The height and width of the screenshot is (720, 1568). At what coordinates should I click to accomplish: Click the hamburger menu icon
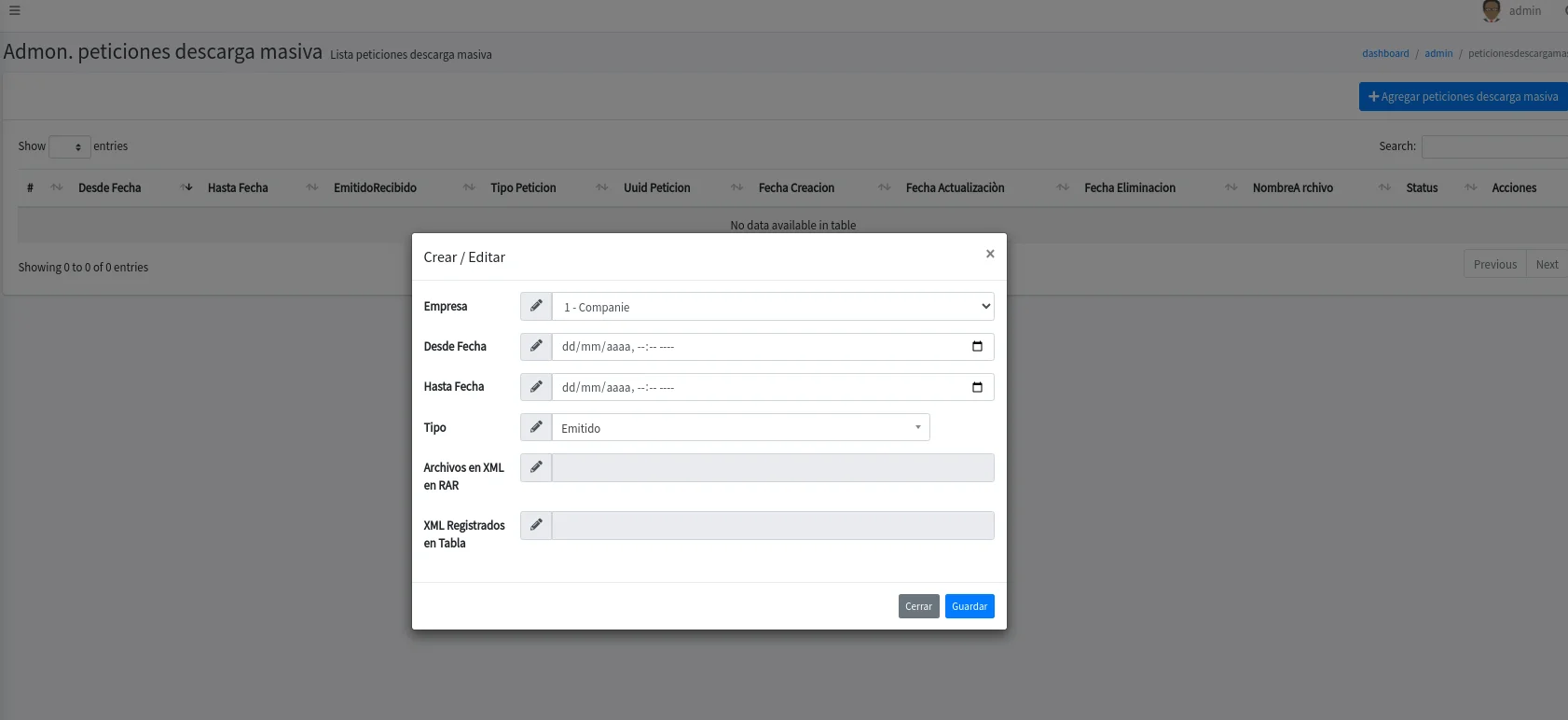coord(15,11)
